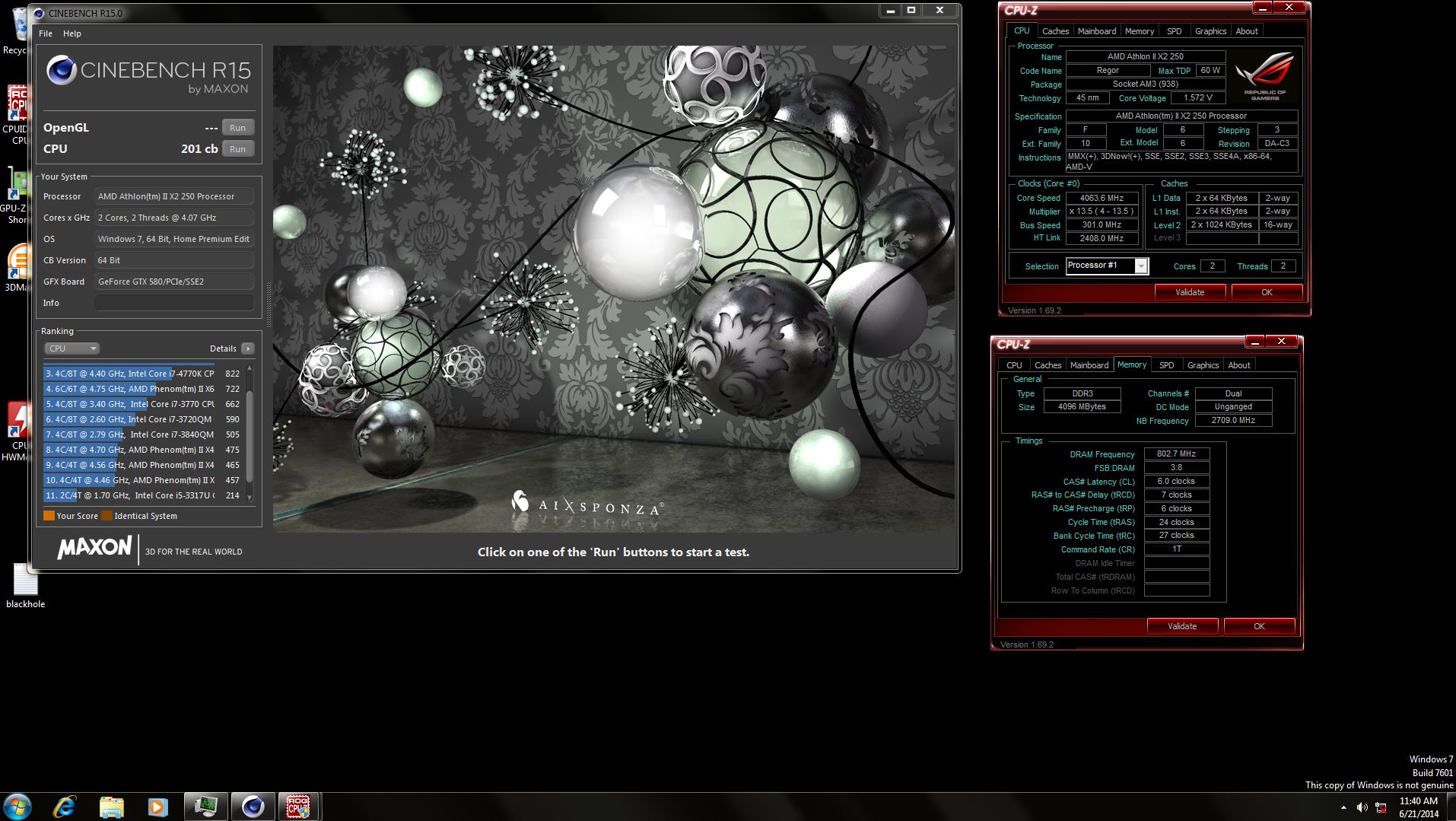This screenshot has height=821, width=1456.
Task: Select ranking row 4C/4T @ 4.56 GHz Phenom II X4
Action: click(x=143, y=465)
